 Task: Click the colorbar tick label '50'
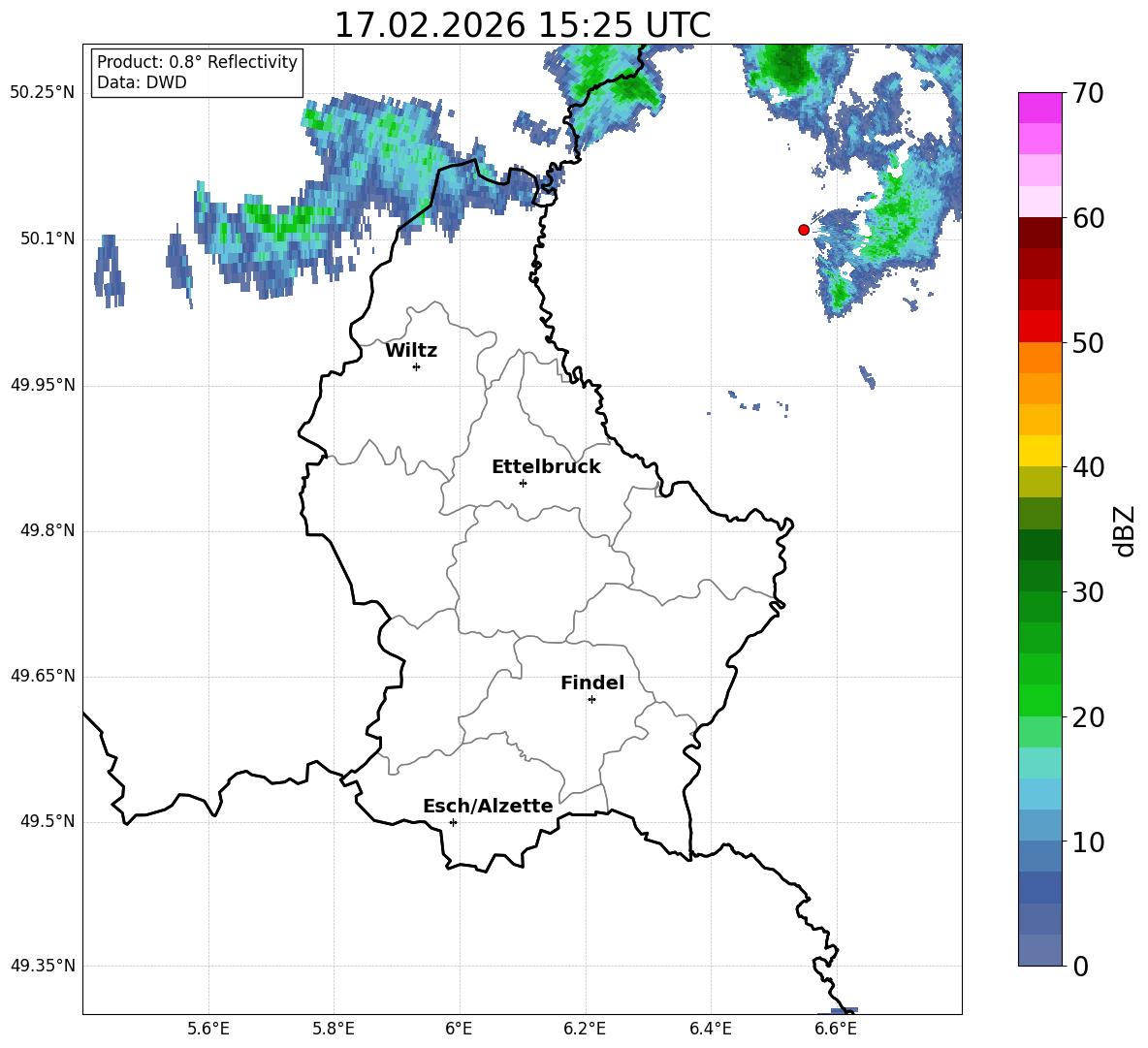[1088, 343]
